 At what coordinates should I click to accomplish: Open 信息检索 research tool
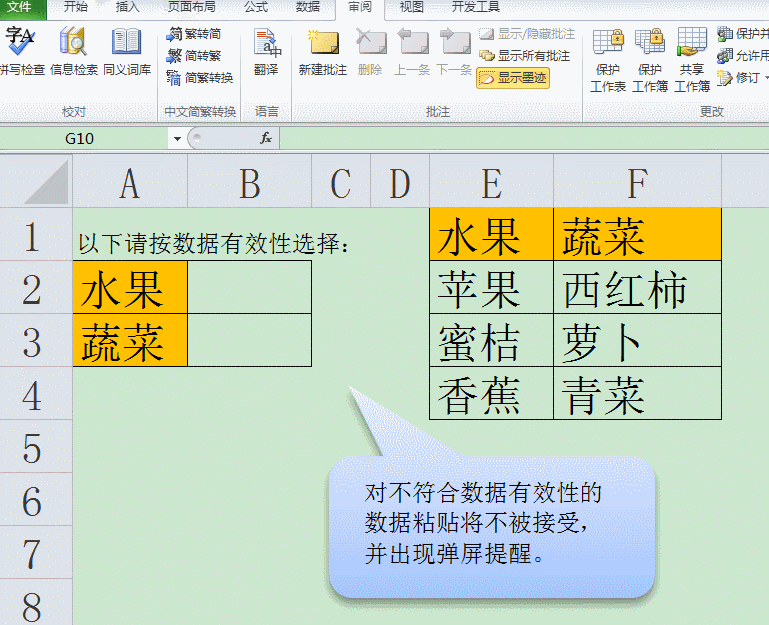(74, 51)
